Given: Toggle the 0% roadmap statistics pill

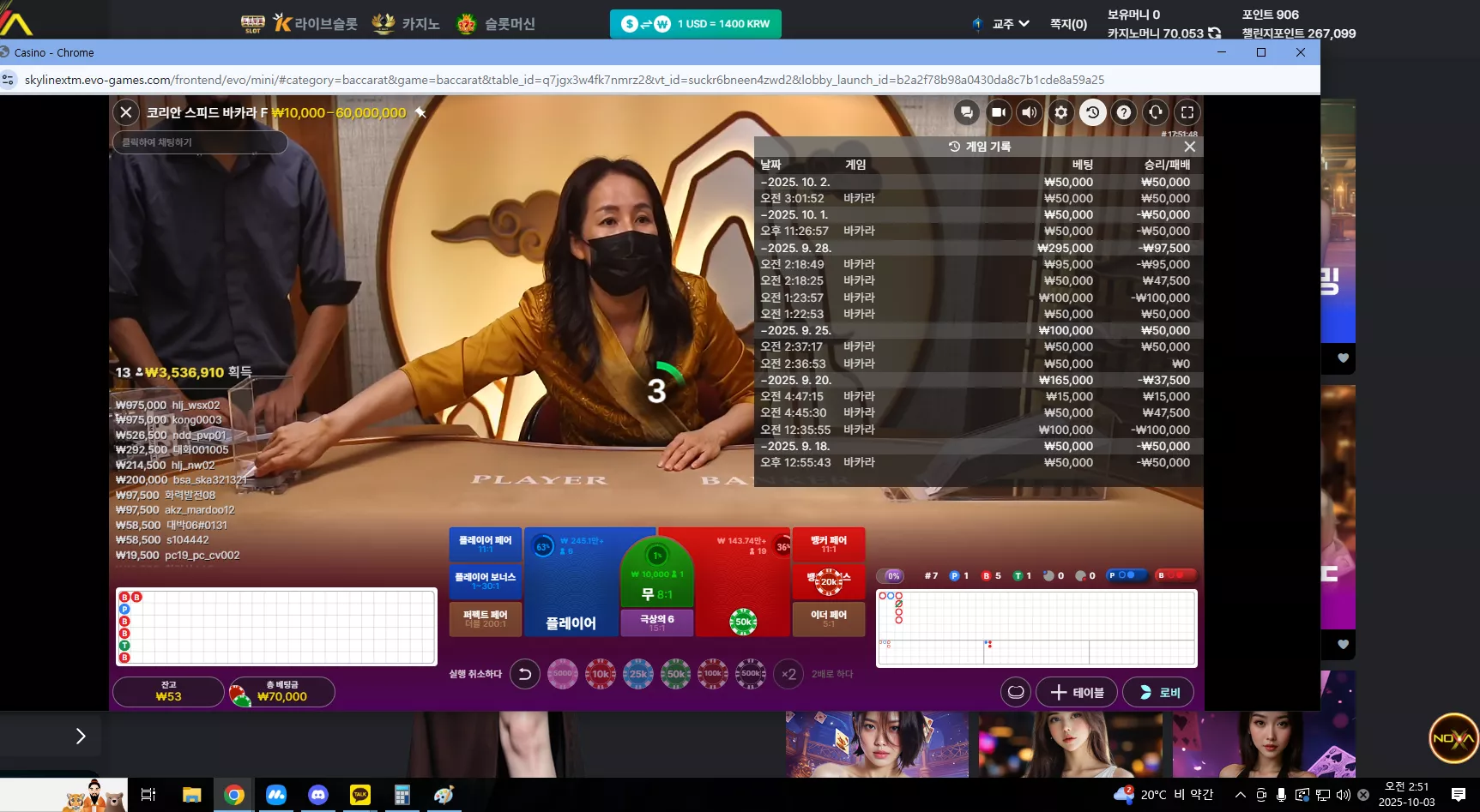Looking at the screenshot, I should (891, 576).
